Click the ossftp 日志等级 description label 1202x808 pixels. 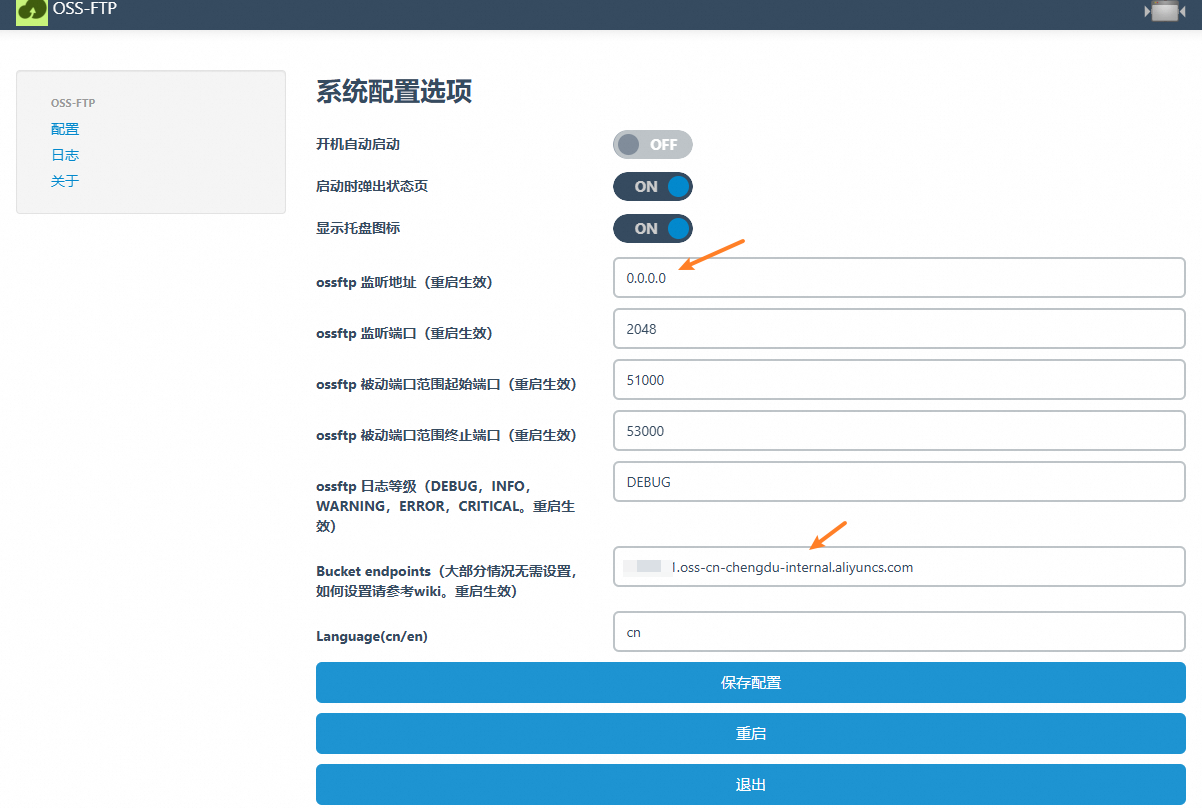(446, 506)
